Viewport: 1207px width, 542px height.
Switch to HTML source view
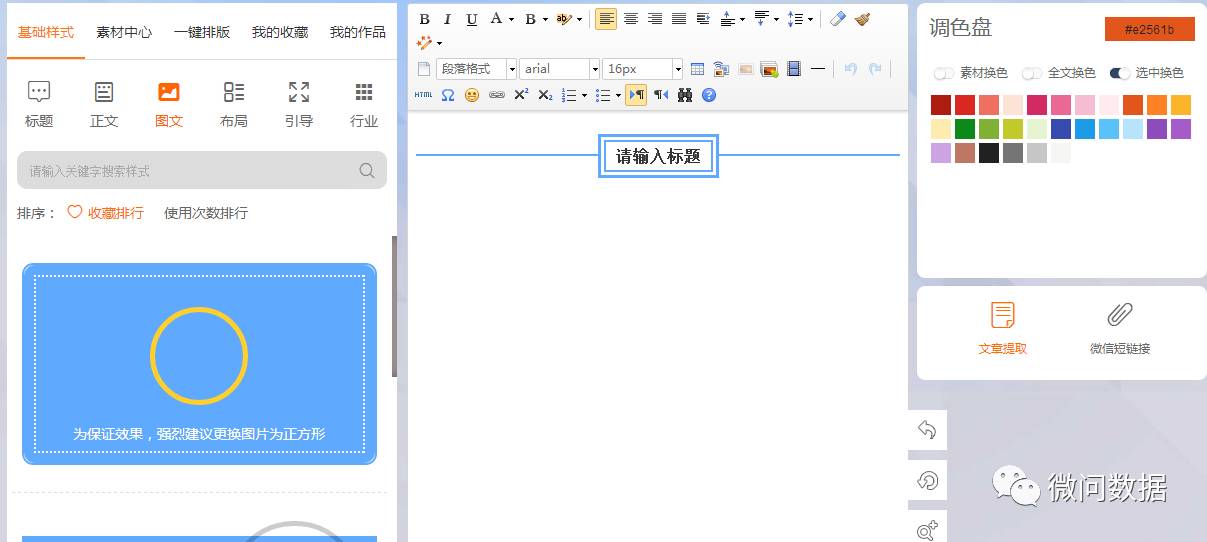click(423, 95)
